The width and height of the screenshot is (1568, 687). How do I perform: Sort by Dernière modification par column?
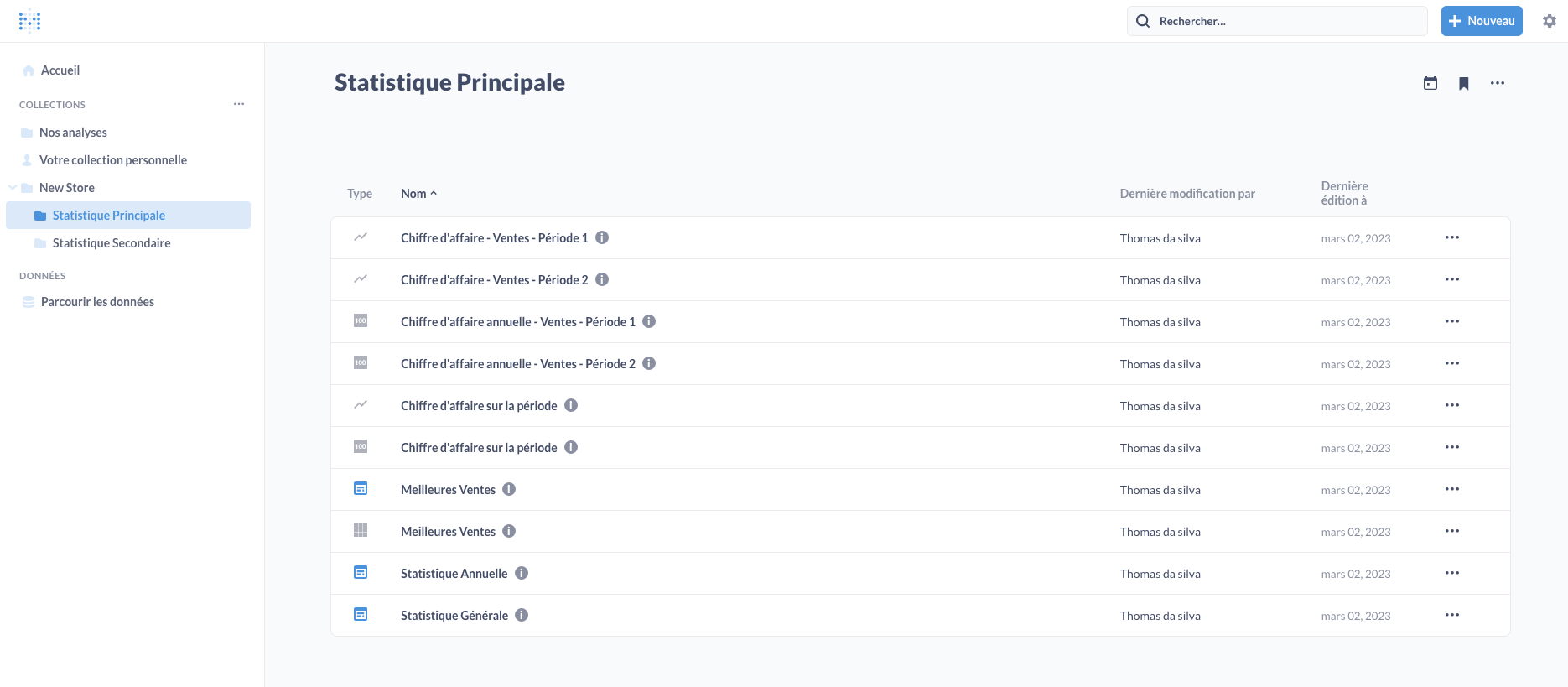pos(1187,194)
